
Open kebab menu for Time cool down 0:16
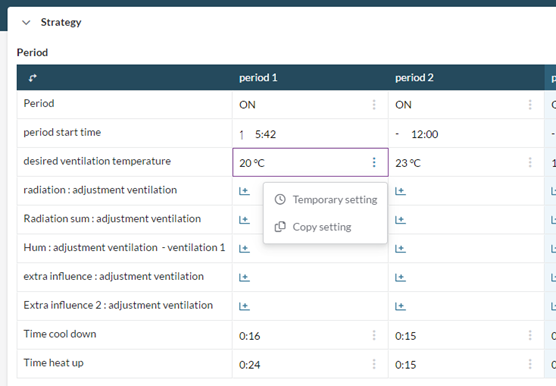(x=374, y=335)
